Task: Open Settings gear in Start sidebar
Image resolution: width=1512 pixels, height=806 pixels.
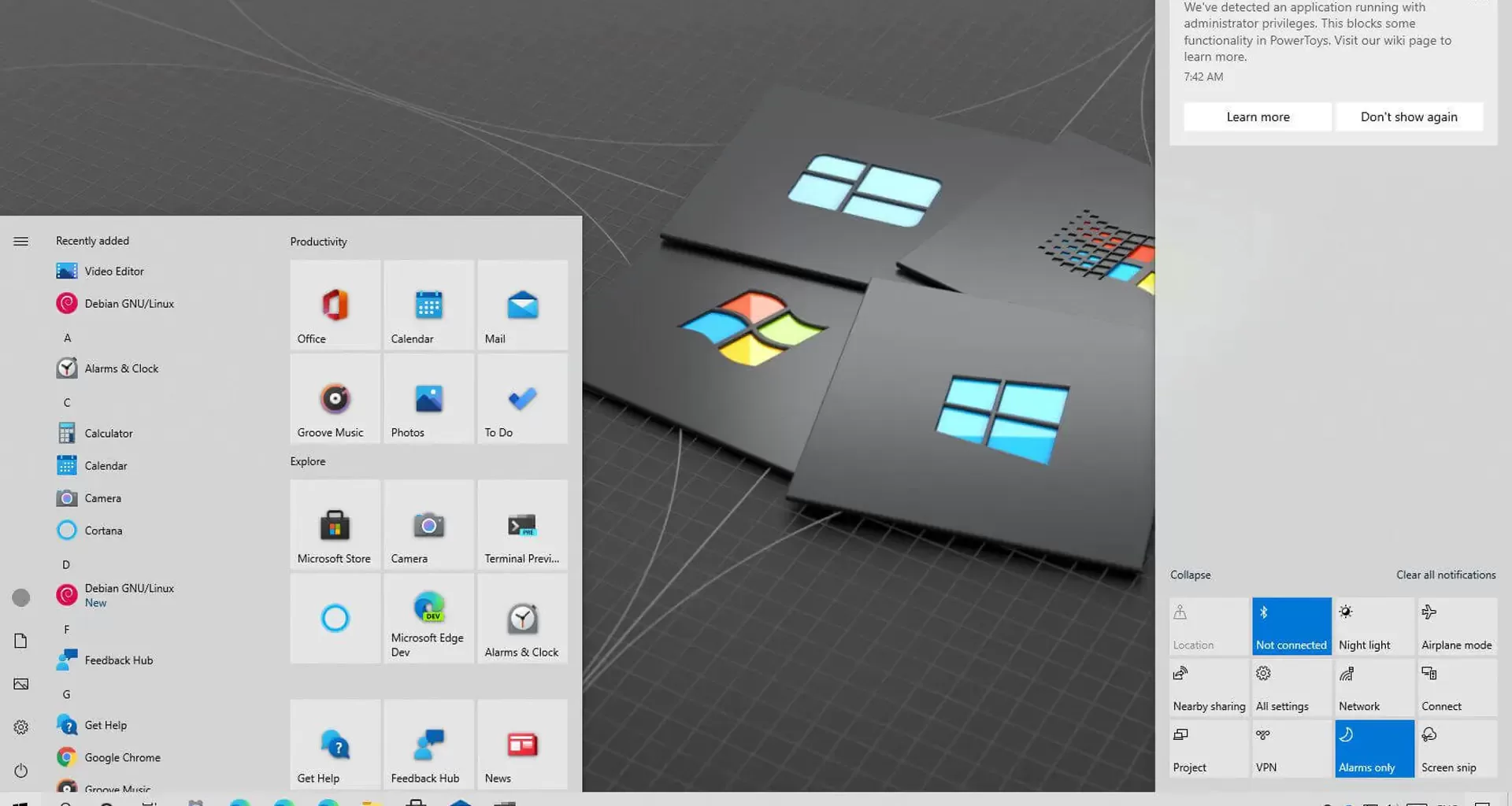Action: (21, 727)
